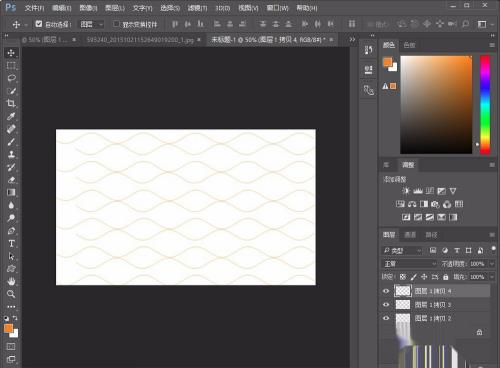Open the layer opacity dropdown arrow
Image resolution: width=500 pixels, height=368 pixels.
click(492, 264)
